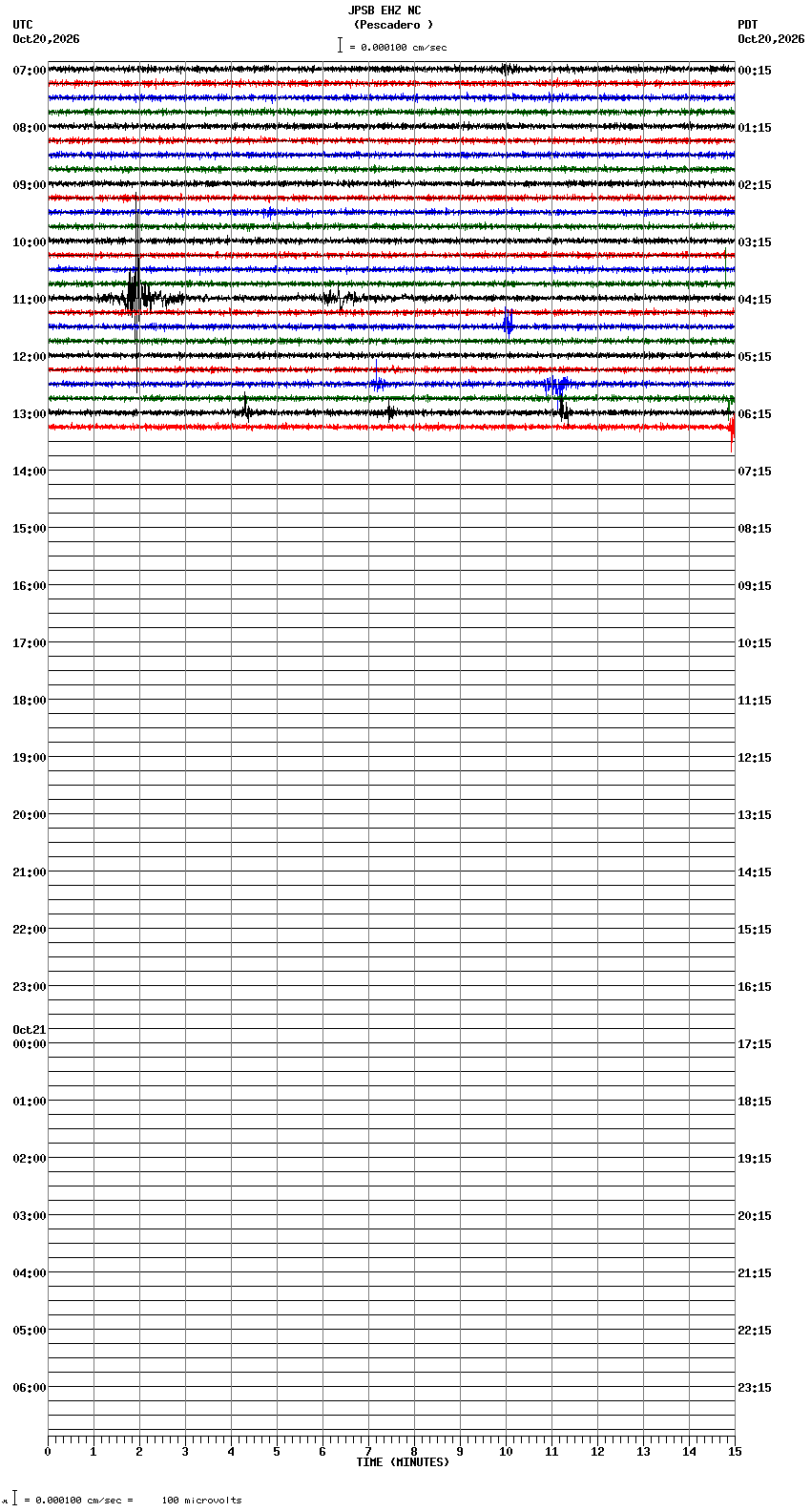Viewport: 811px width, 1512px height.
Task: Click the '0' minute axis tick label
Action: pos(48,1452)
